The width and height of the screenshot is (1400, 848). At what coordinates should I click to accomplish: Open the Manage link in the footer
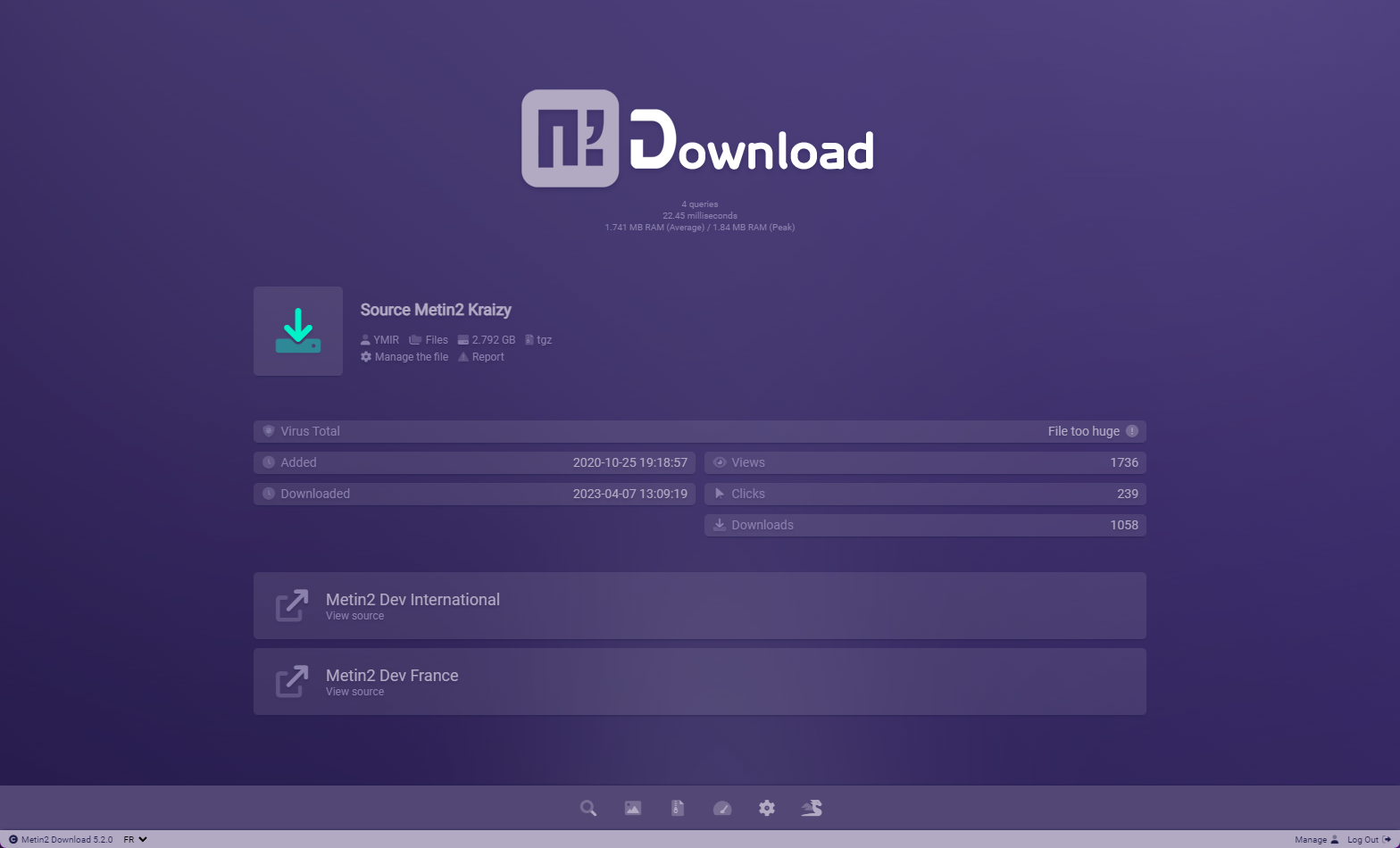tap(1311, 840)
